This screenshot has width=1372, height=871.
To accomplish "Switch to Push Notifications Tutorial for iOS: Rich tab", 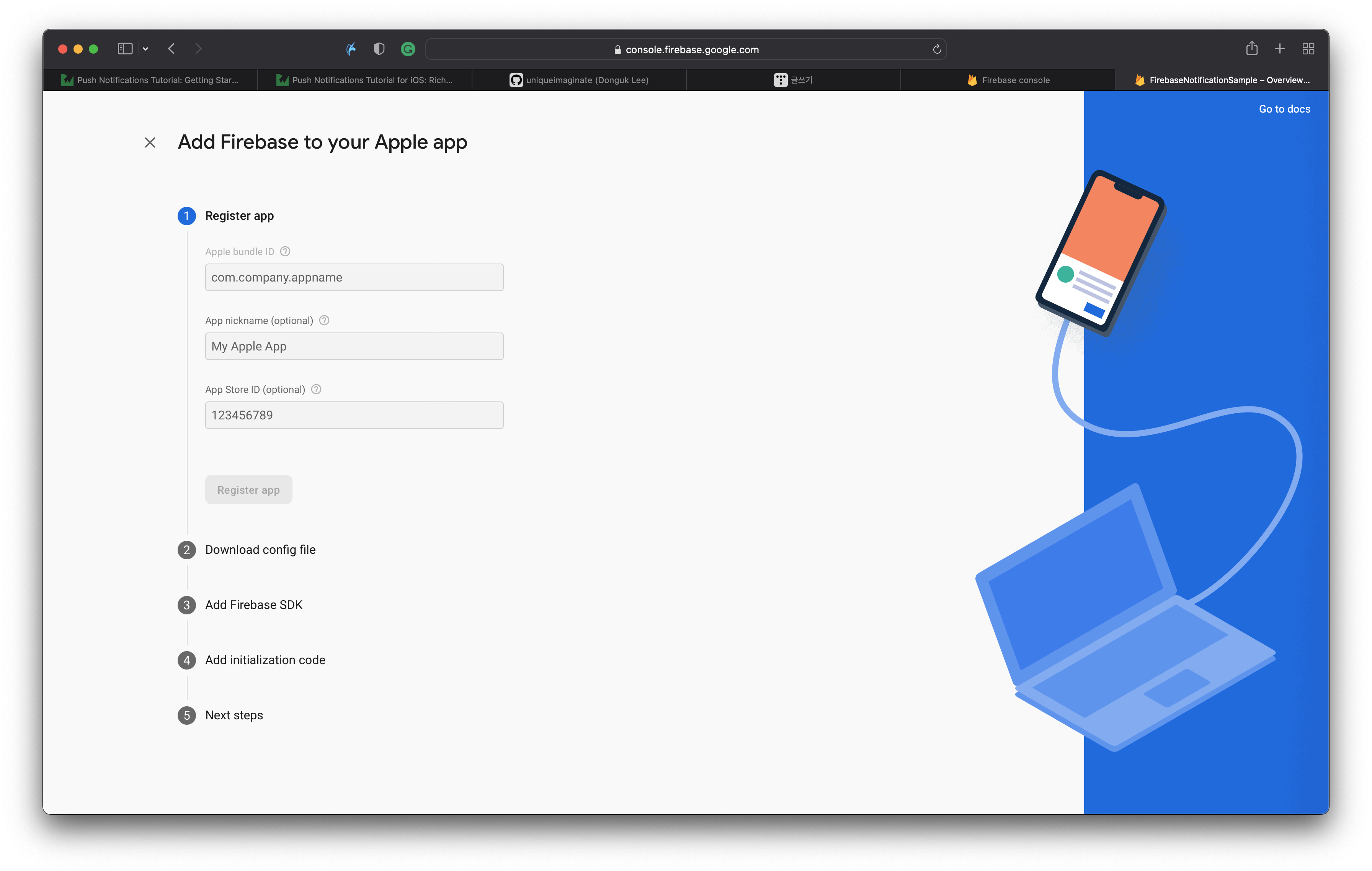I will (x=365, y=80).
